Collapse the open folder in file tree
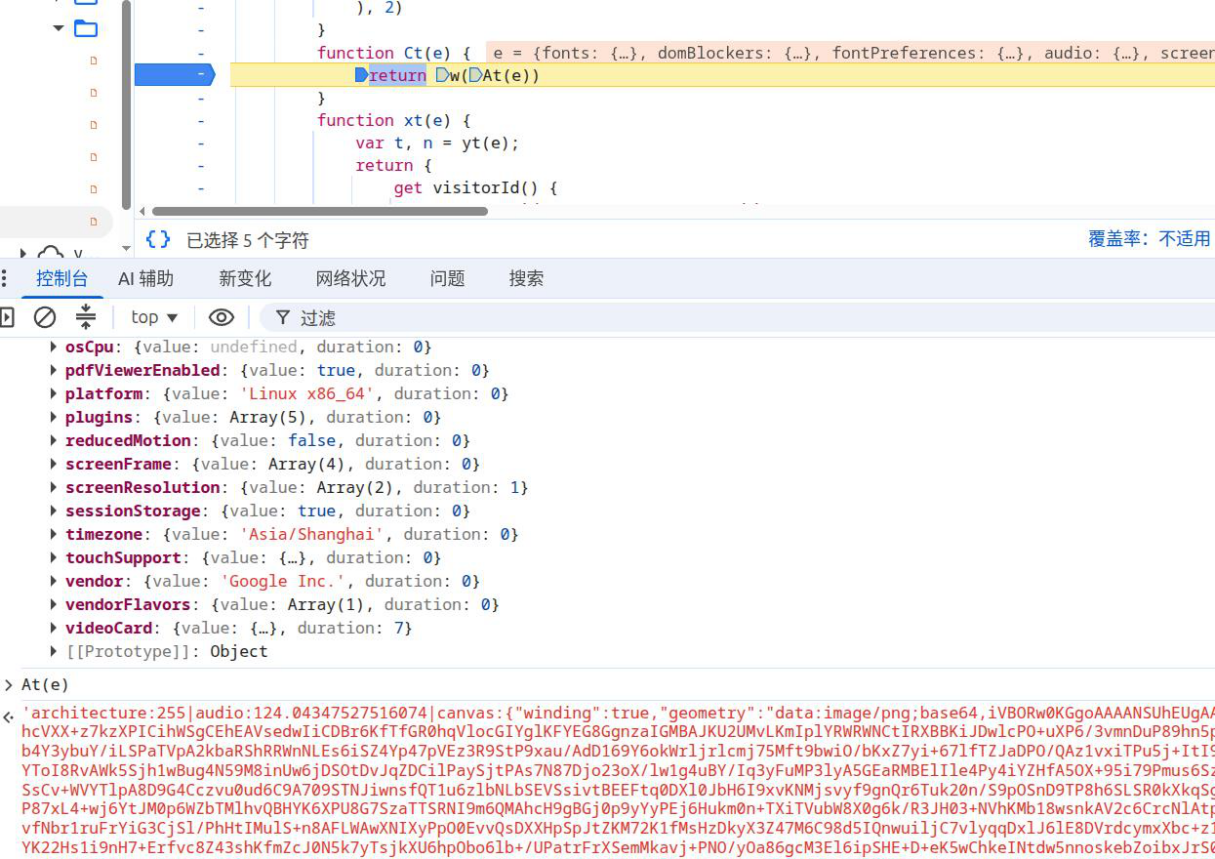This screenshot has width=1215, height=859. (59, 28)
